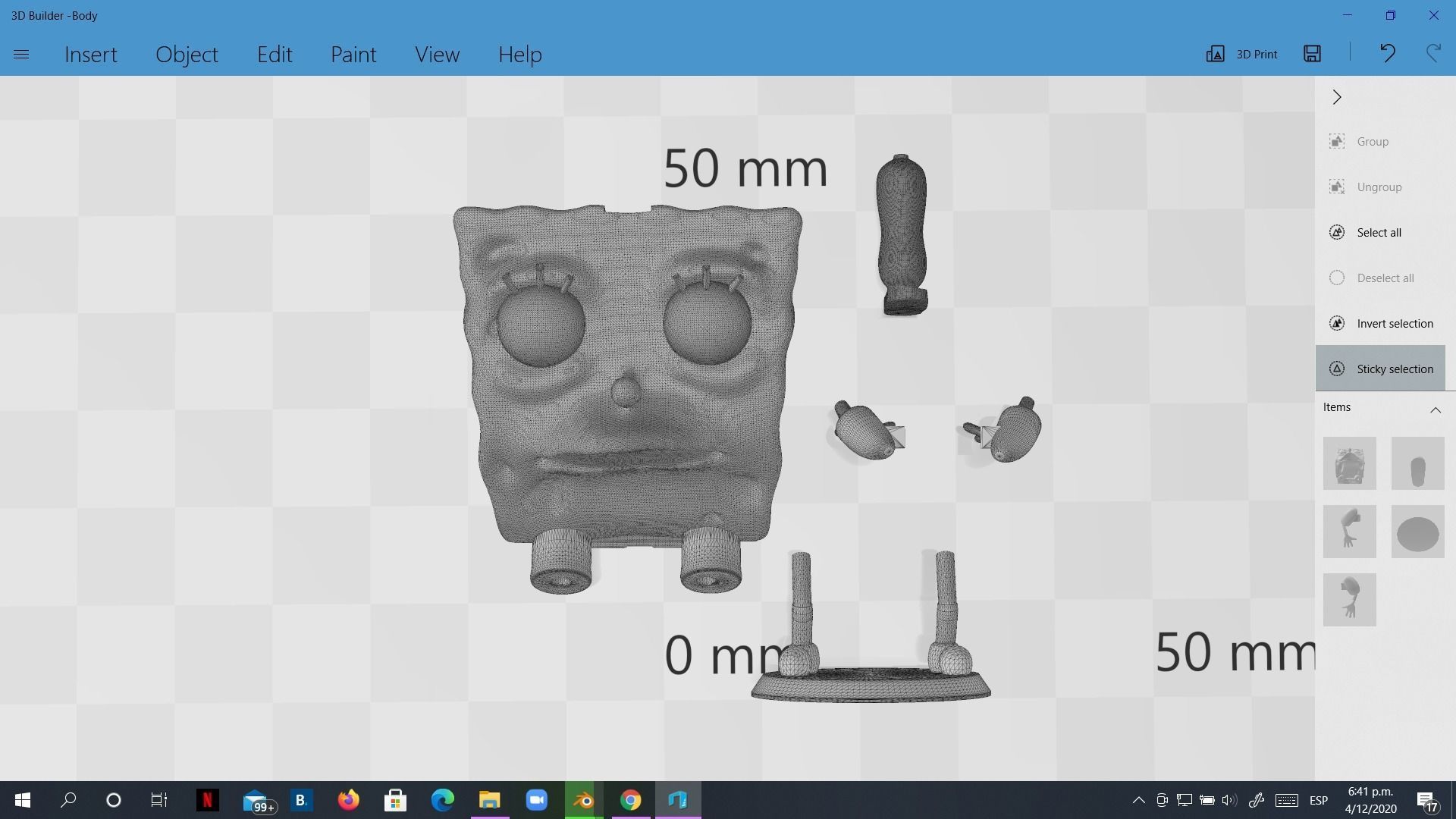
Task: Launch Microsoft Edge from taskbar
Action: click(443, 800)
